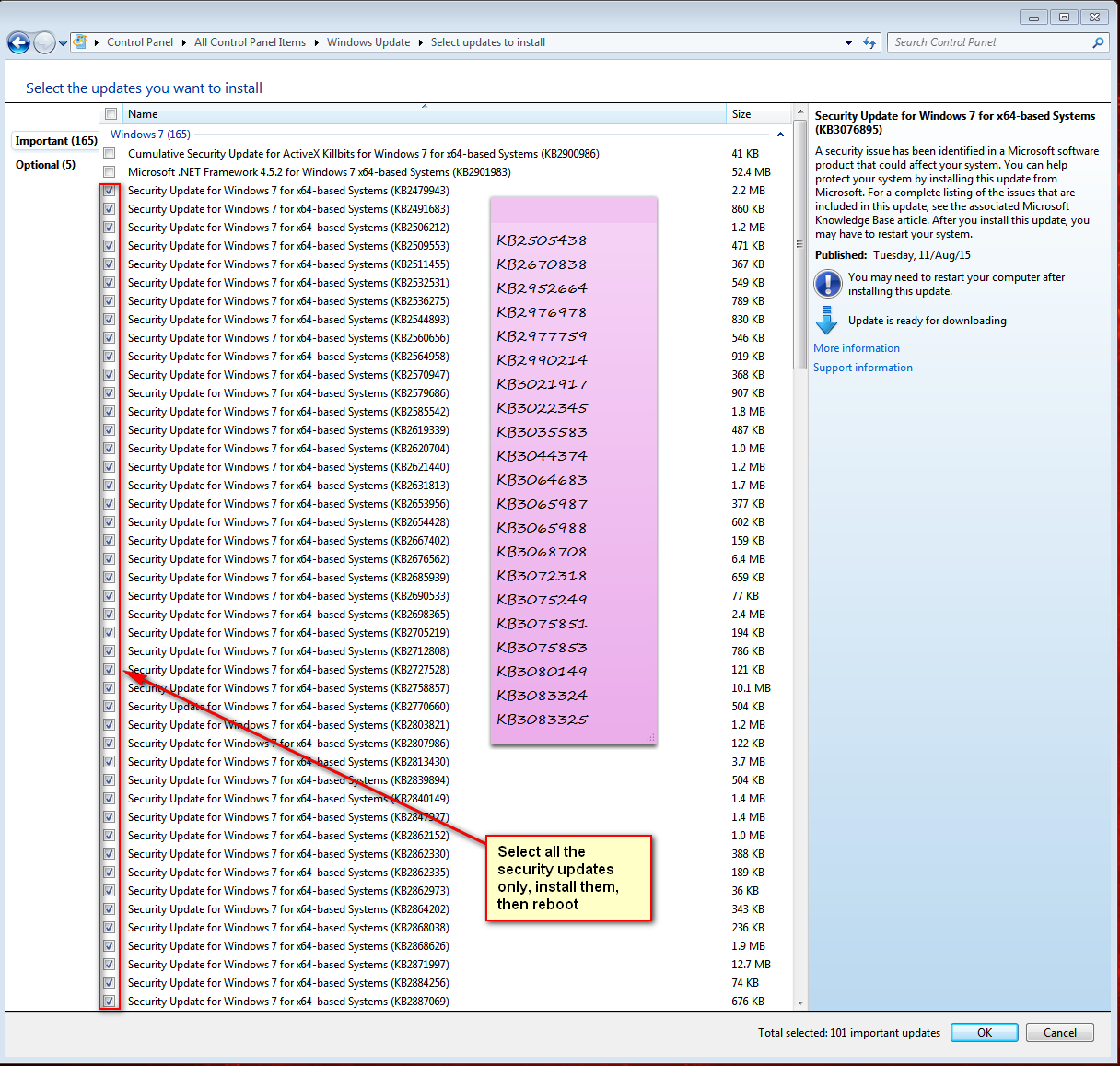This screenshot has width=1120, height=1066.
Task: Collapse the Windows 7 (165) group
Action: tap(780, 135)
